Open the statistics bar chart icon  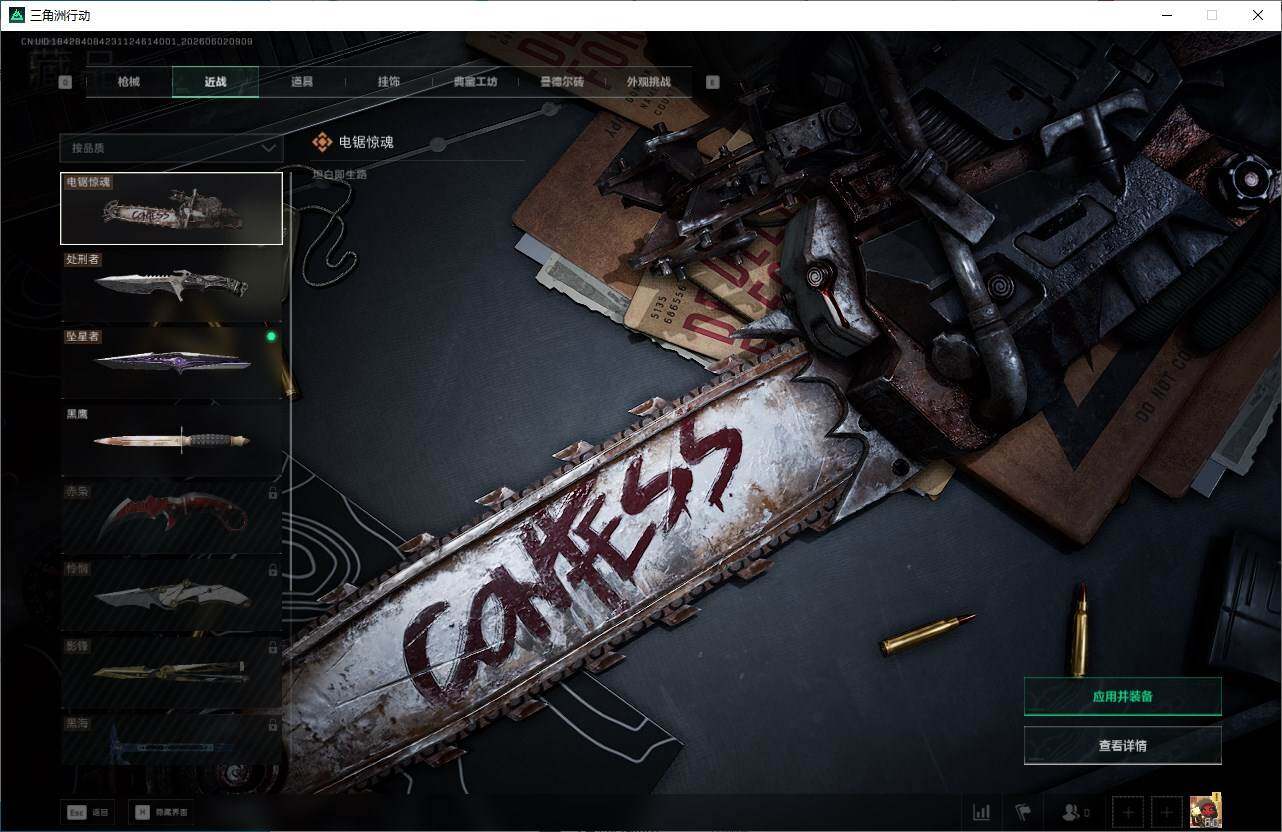981,812
